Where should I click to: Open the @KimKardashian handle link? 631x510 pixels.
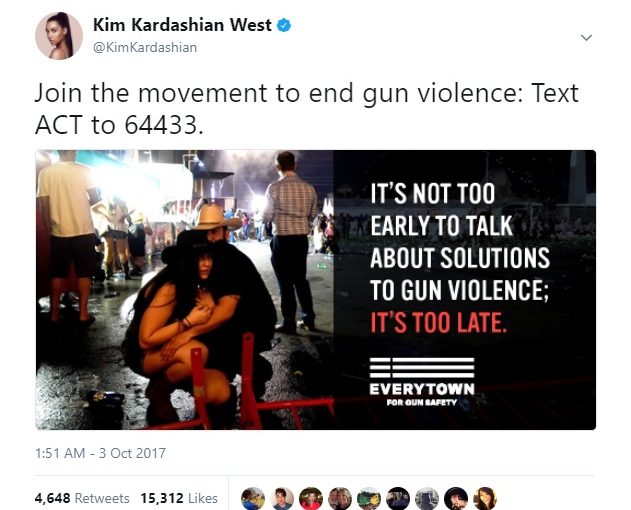(x=145, y=47)
